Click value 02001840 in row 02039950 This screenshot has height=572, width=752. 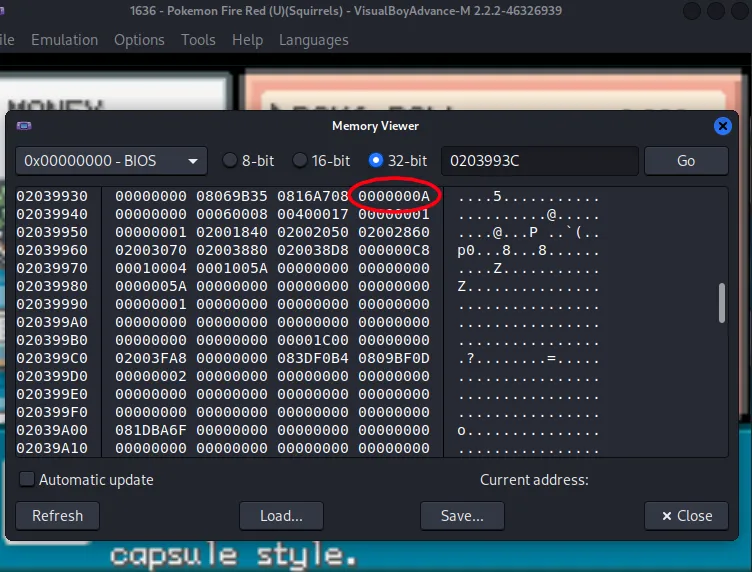coord(232,232)
